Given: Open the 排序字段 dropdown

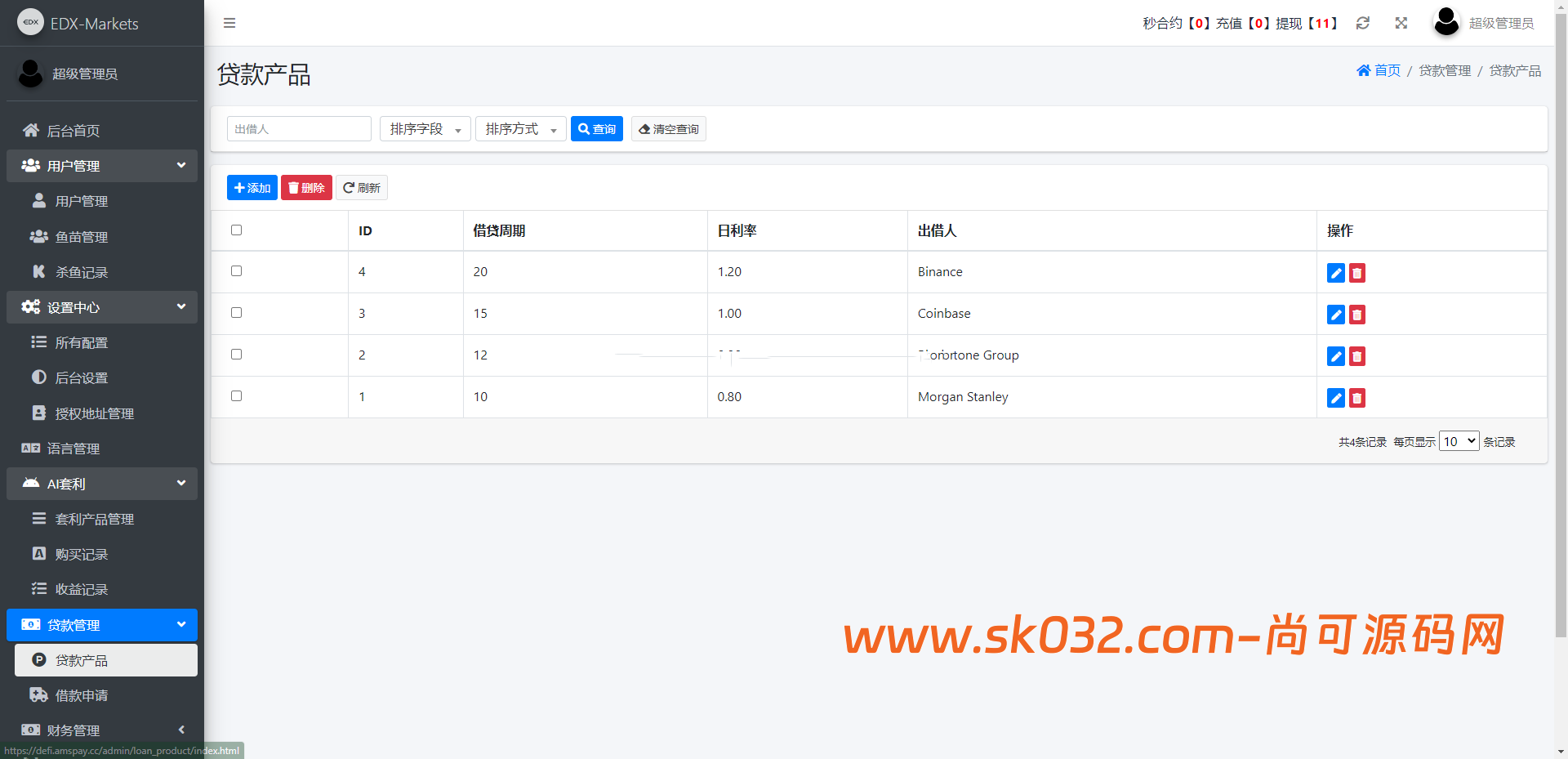Looking at the screenshot, I should tap(425, 129).
